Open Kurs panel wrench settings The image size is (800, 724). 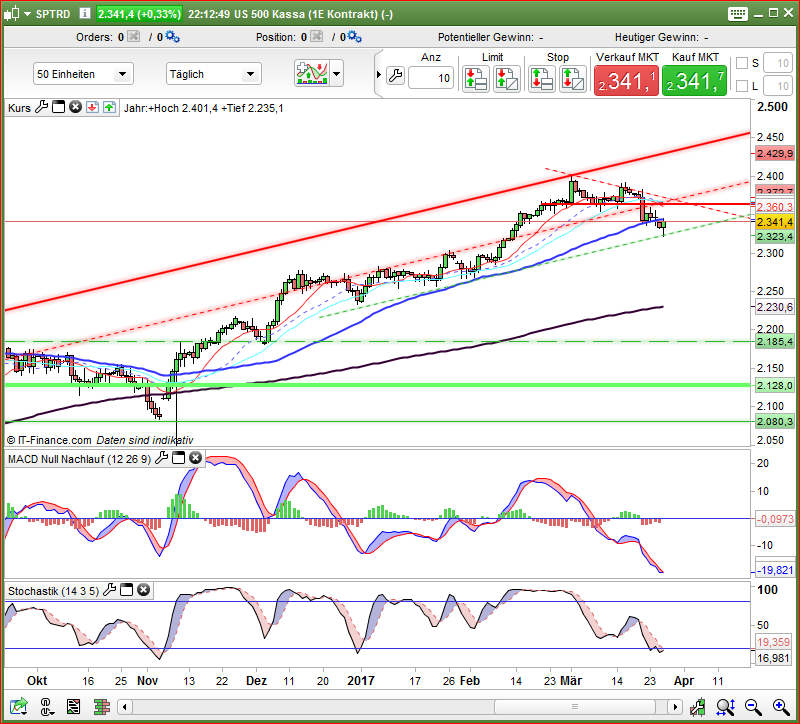(41, 107)
